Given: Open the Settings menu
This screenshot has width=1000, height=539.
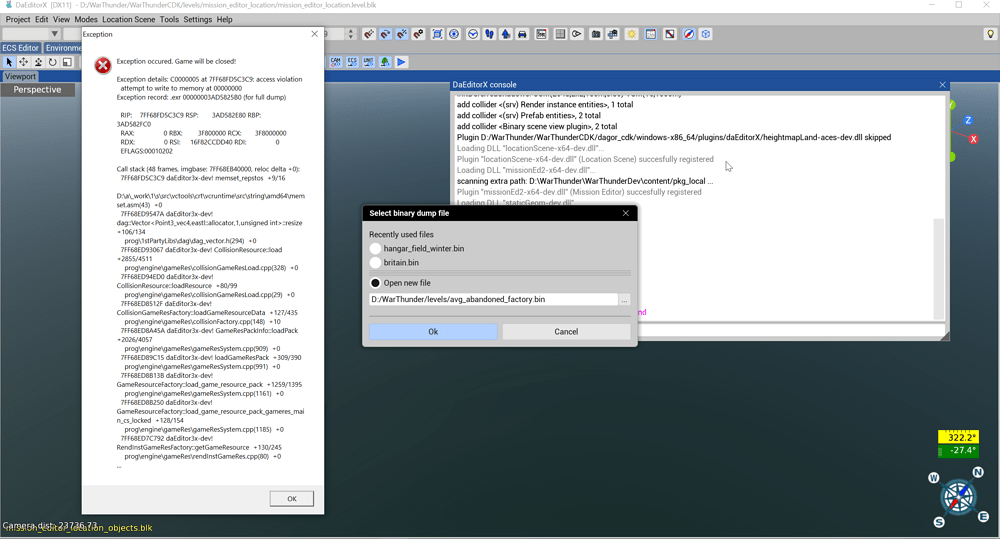Looking at the screenshot, I should 198,19.
